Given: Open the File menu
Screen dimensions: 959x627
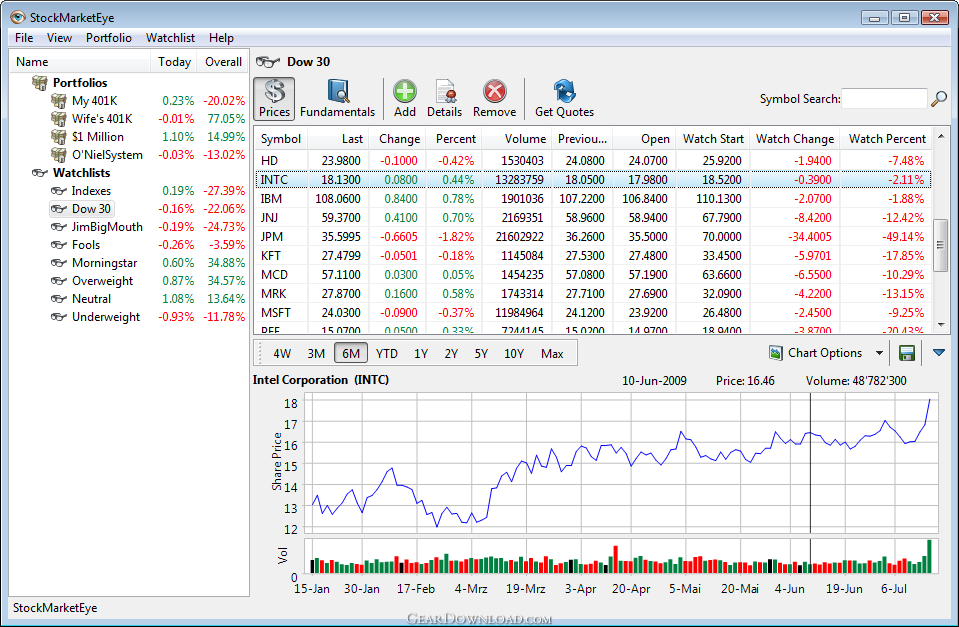Looking at the screenshot, I should pyautogui.click(x=24, y=38).
